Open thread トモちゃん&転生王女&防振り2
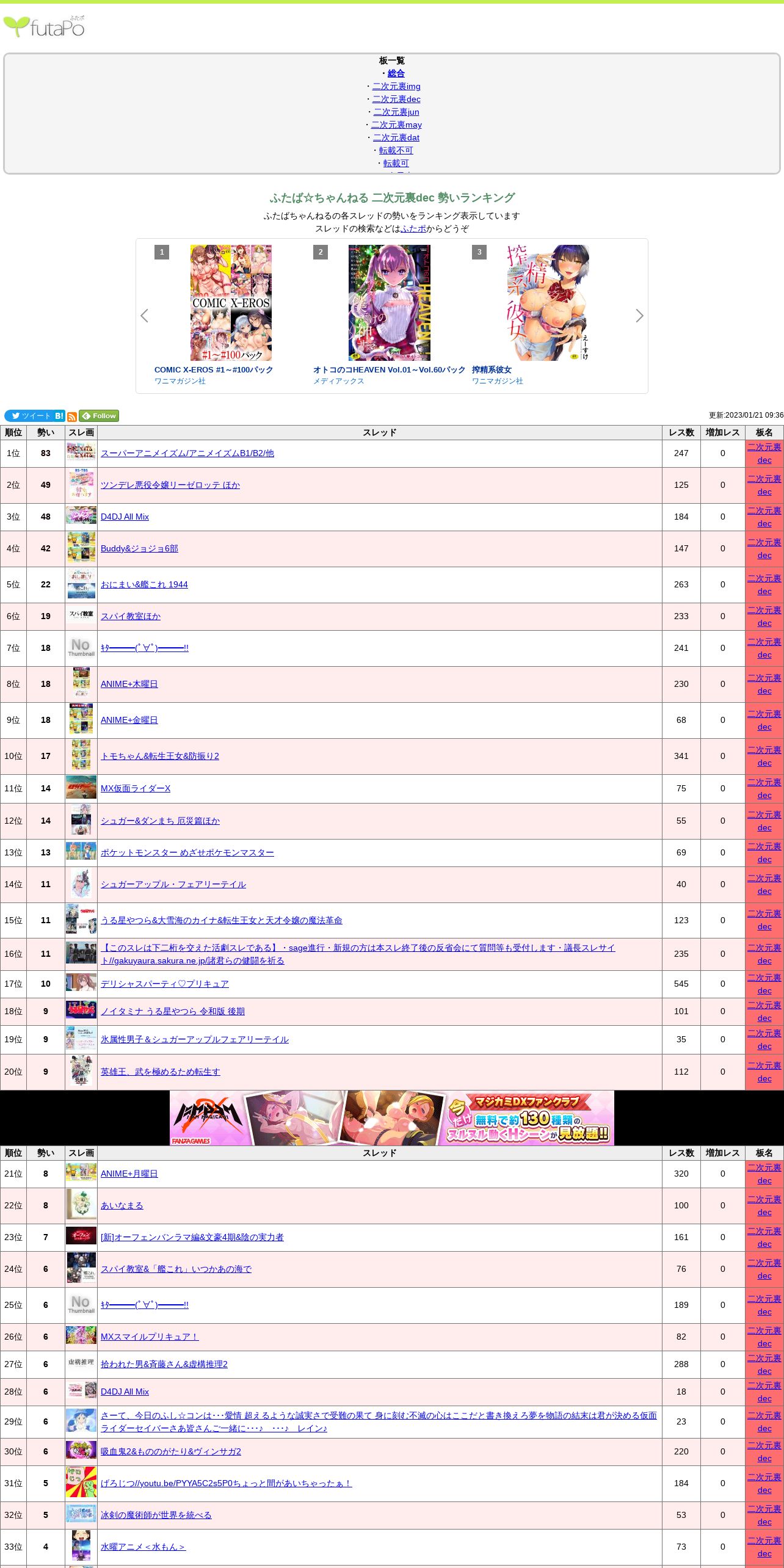Screen dimensions: 784x1568 pyautogui.click(x=160, y=756)
